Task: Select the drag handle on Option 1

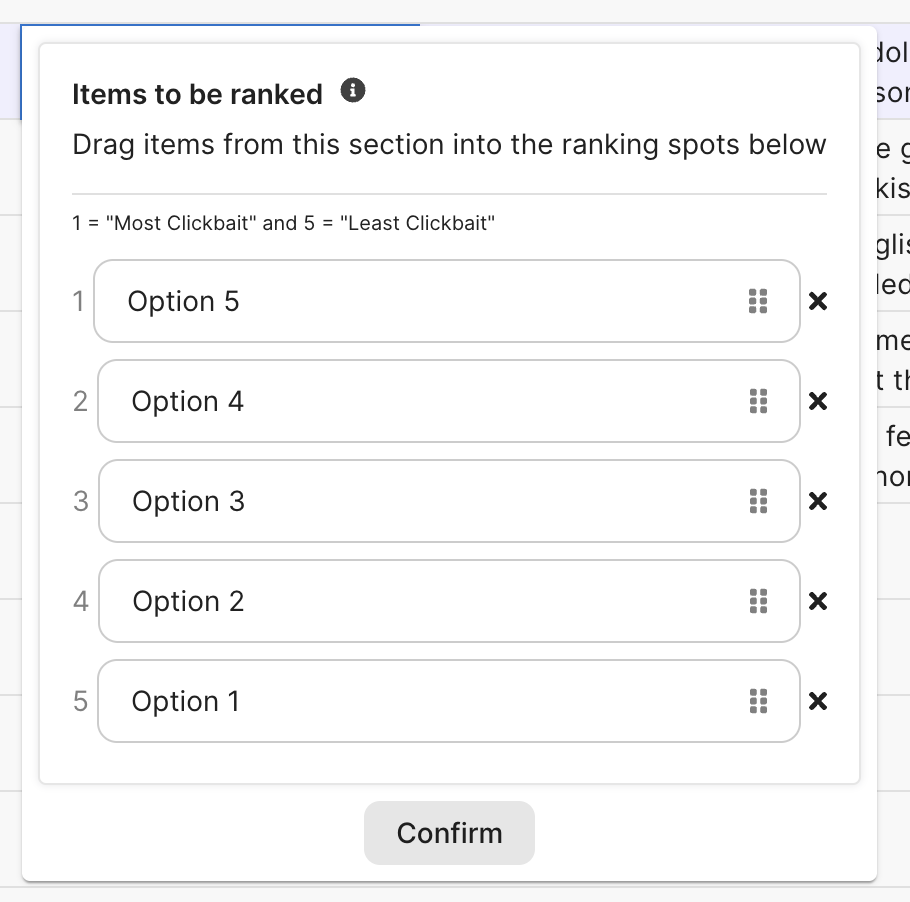Action: tap(758, 701)
